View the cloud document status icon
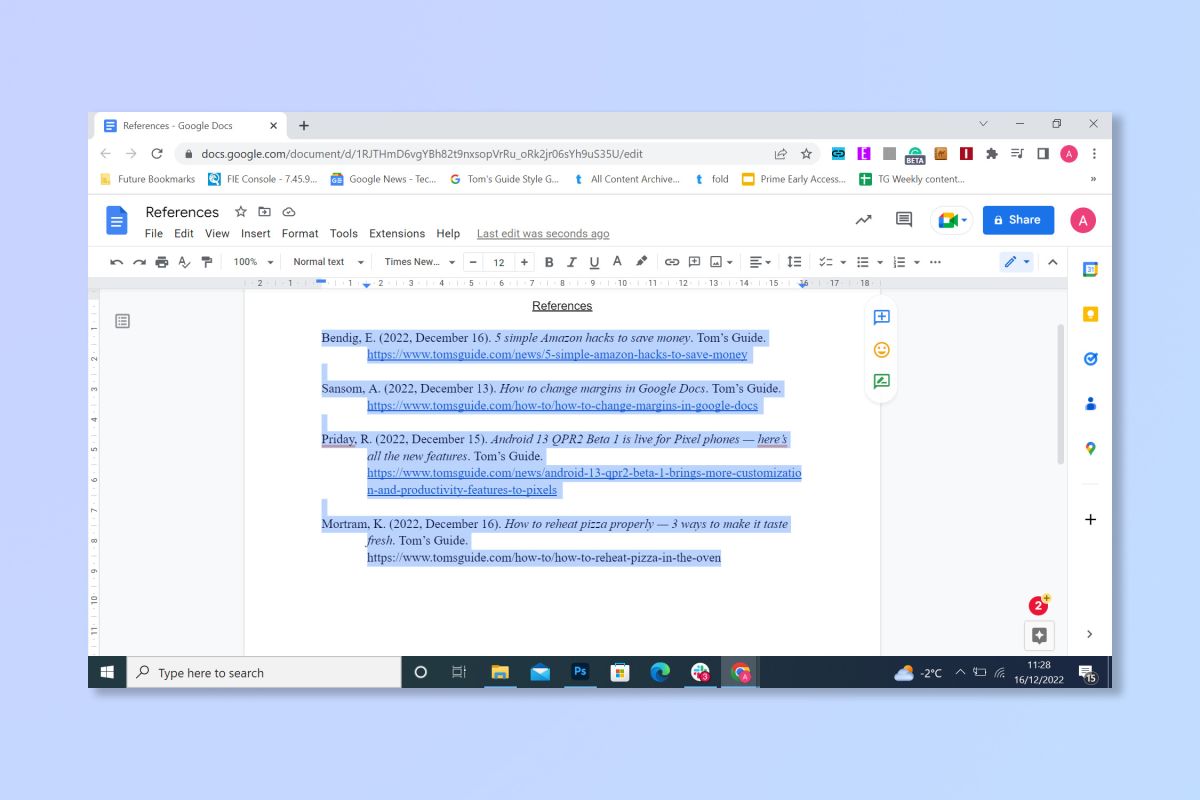Viewport: 1200px width, 800px height. [289, 212]
